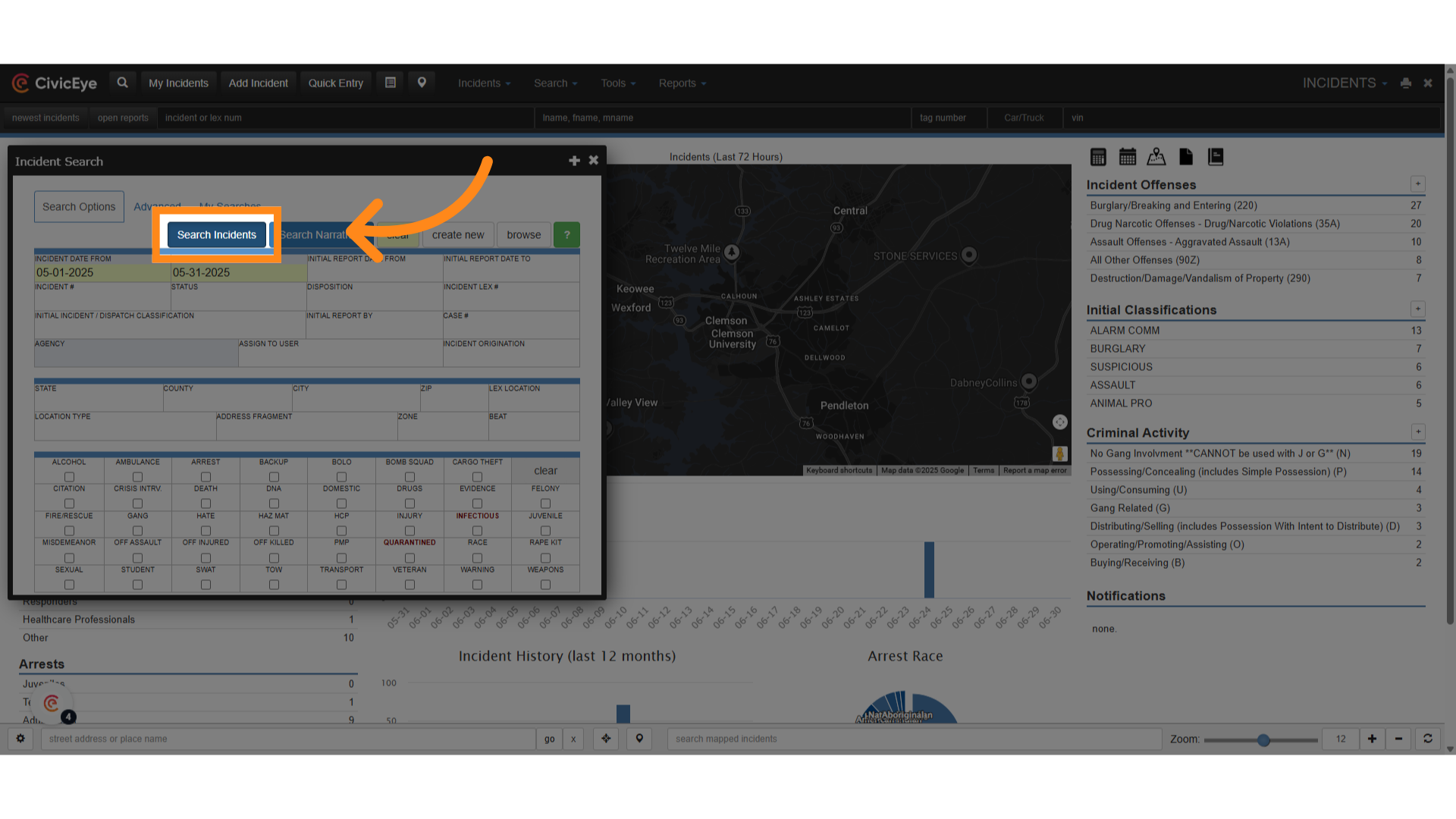Click the browse button
The image size is (1456, 819).
point(523,235)
